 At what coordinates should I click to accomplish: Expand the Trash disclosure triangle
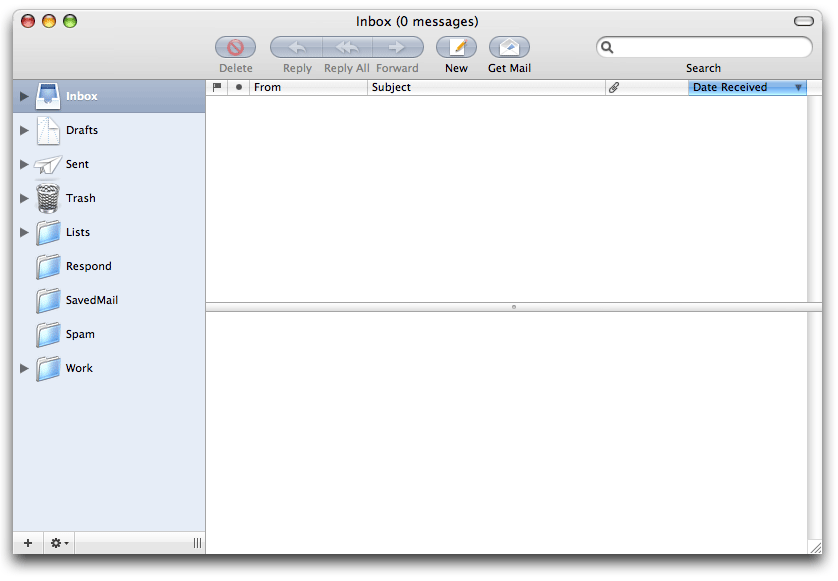(x=24, y=198)
